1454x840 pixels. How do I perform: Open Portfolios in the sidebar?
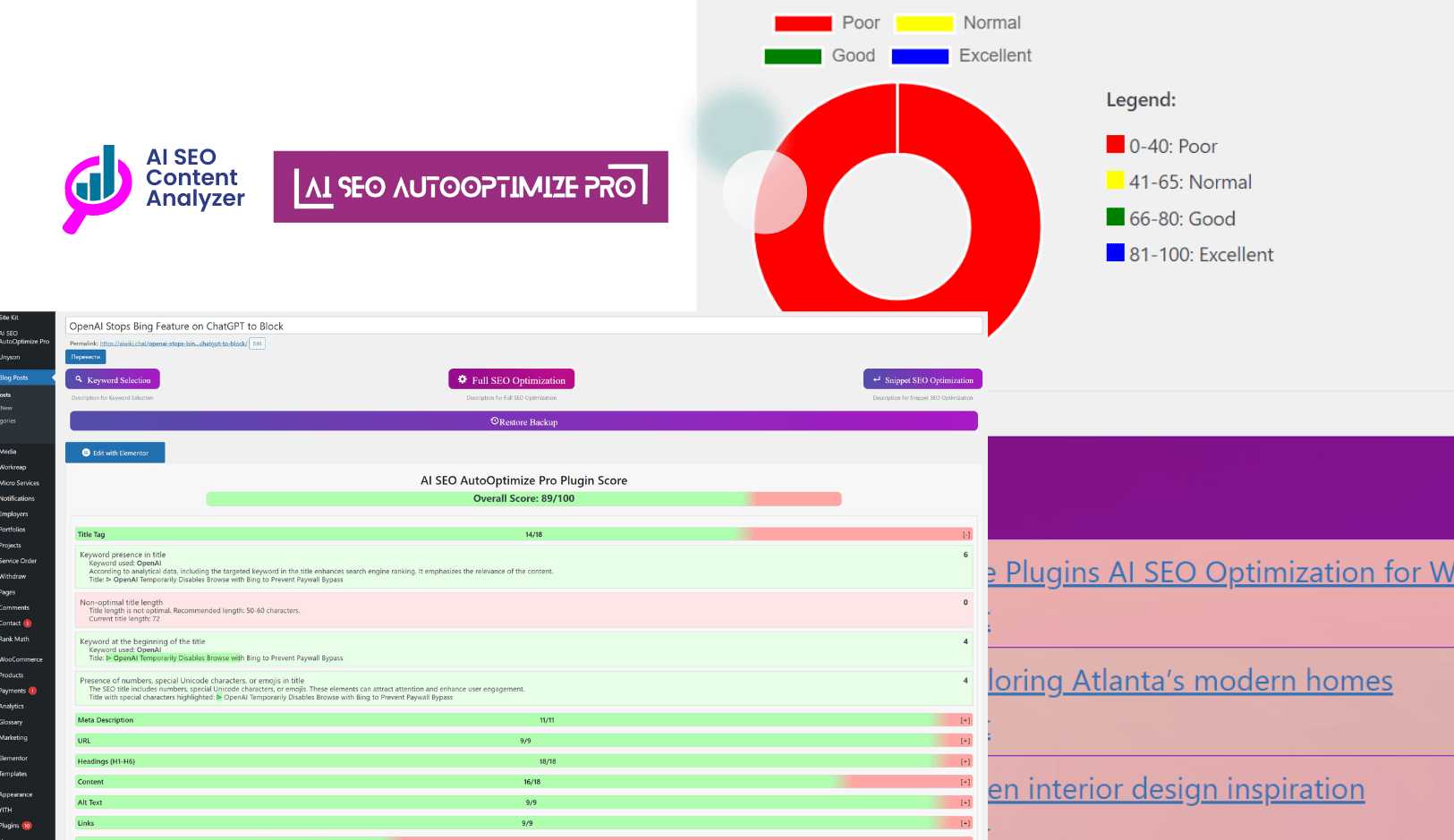(x=13, y=530)
